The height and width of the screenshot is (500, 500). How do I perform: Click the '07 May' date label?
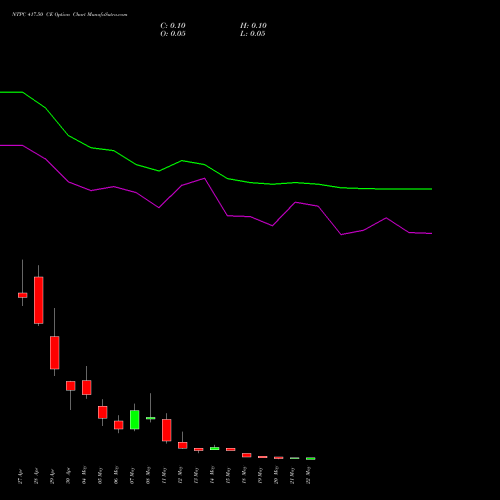click(132, 475)
